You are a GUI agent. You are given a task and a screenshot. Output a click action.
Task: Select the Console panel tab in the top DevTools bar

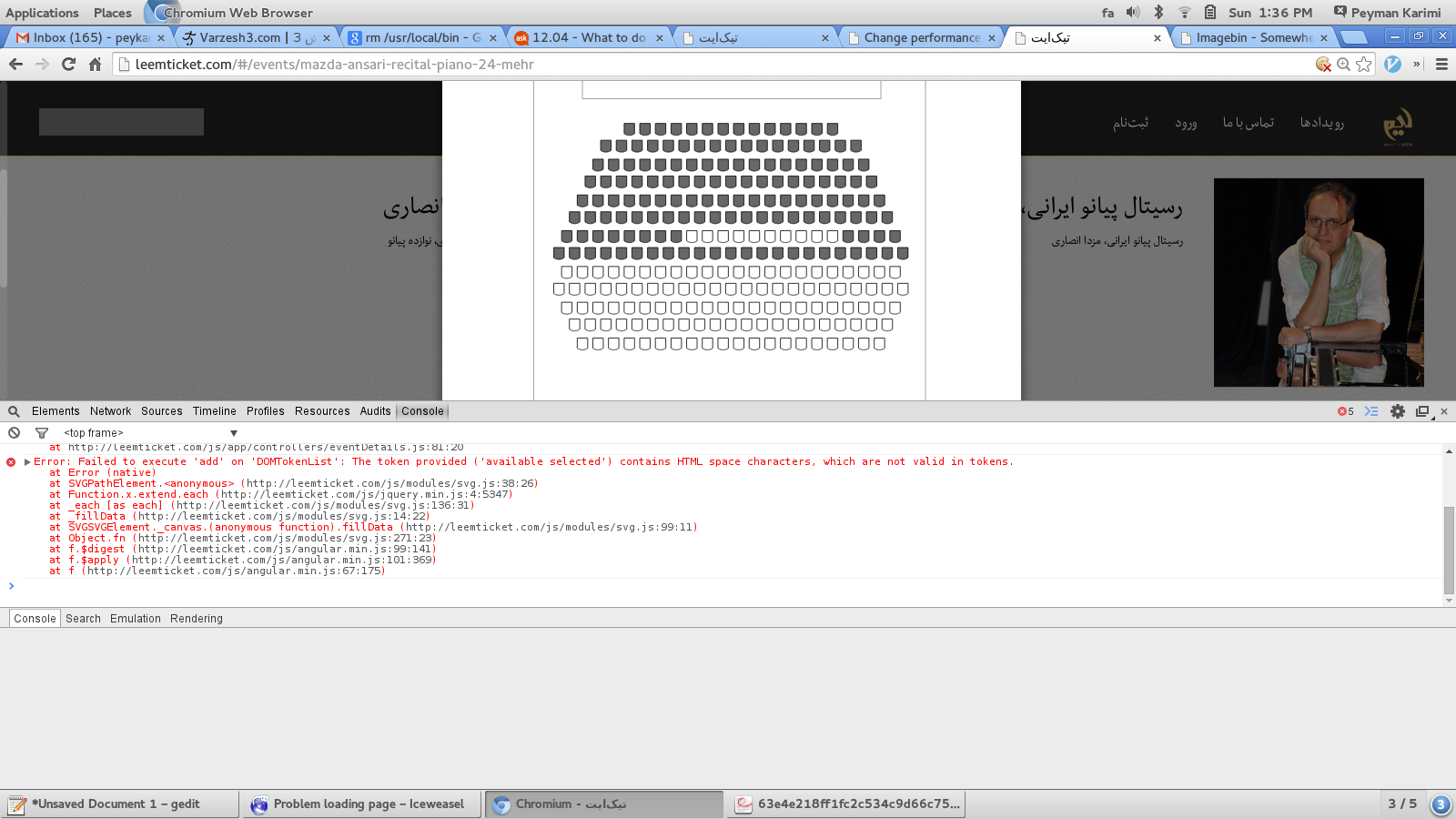422,411
